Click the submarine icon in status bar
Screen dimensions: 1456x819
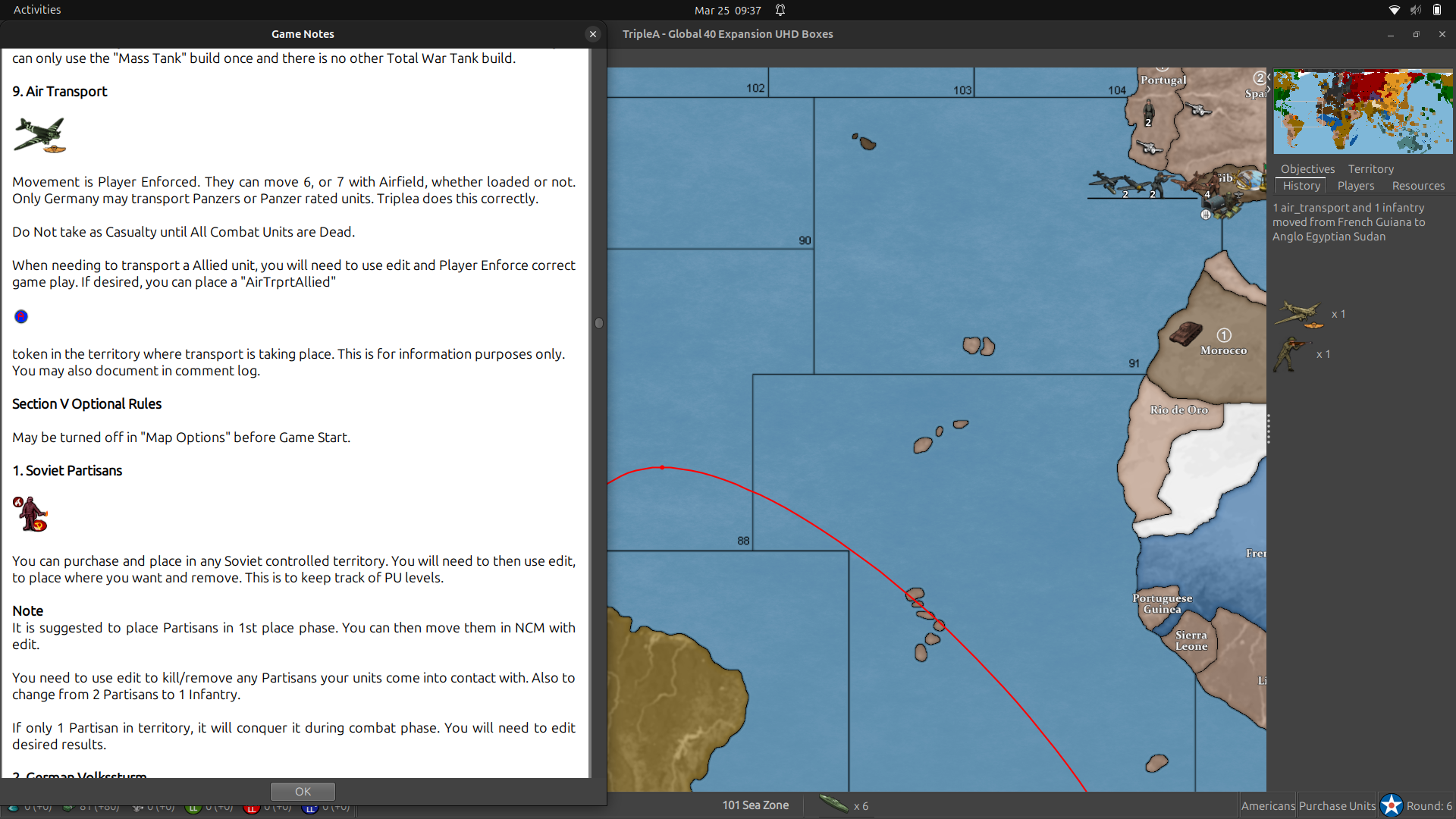point(833,805)
